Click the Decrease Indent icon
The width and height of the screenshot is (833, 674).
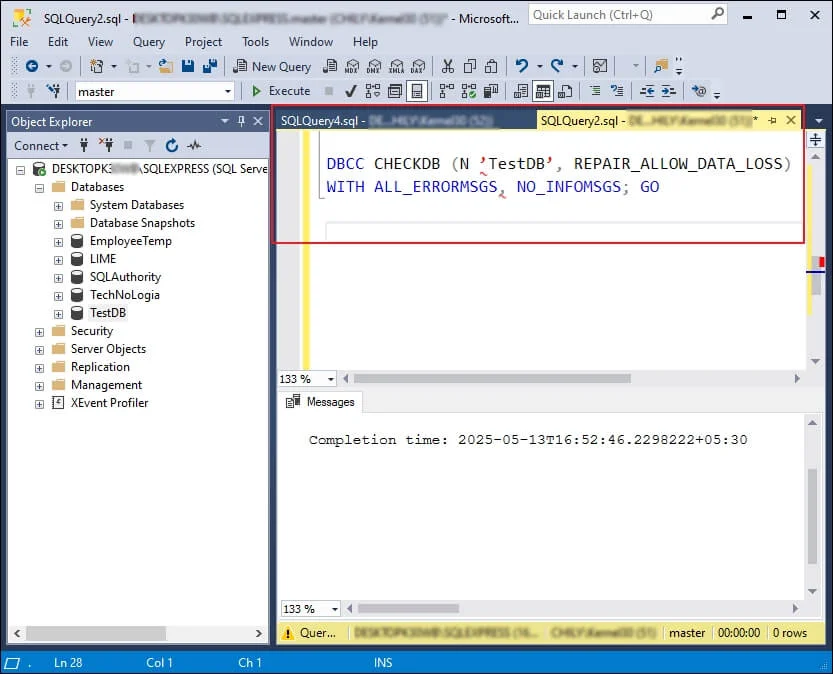click(647, 91)
